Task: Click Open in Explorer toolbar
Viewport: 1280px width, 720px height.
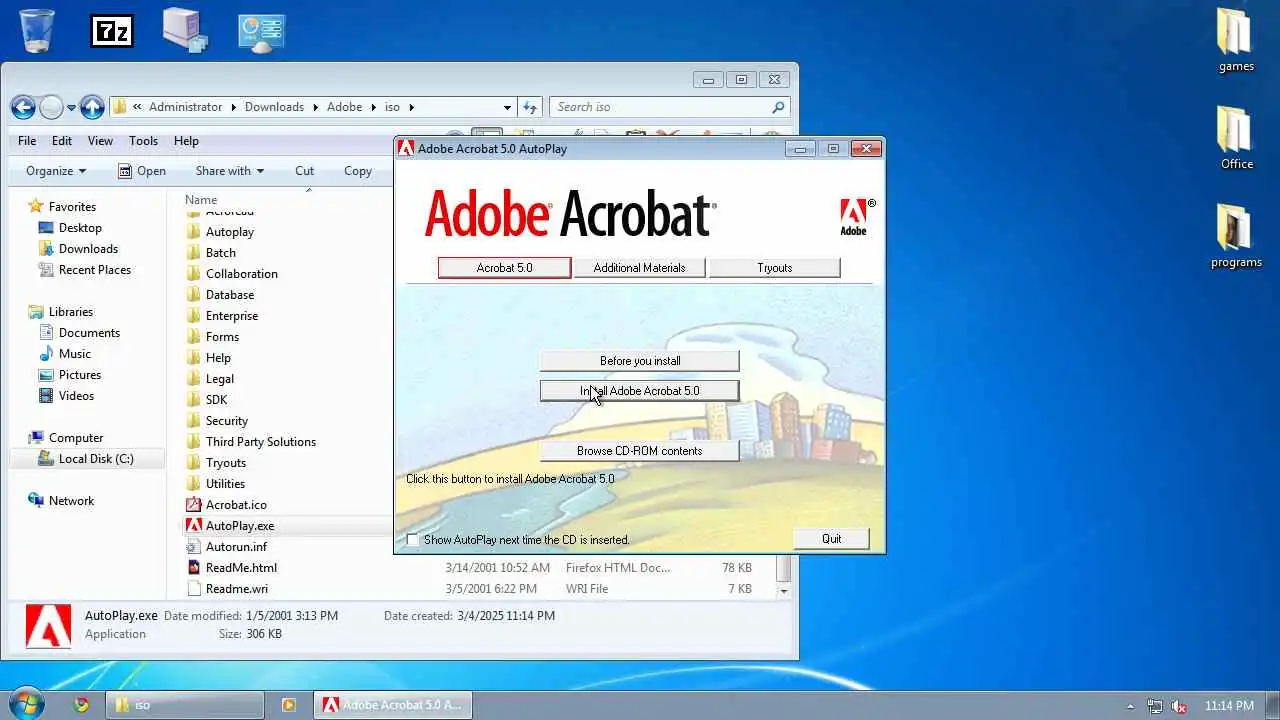Action: (142, 171)
